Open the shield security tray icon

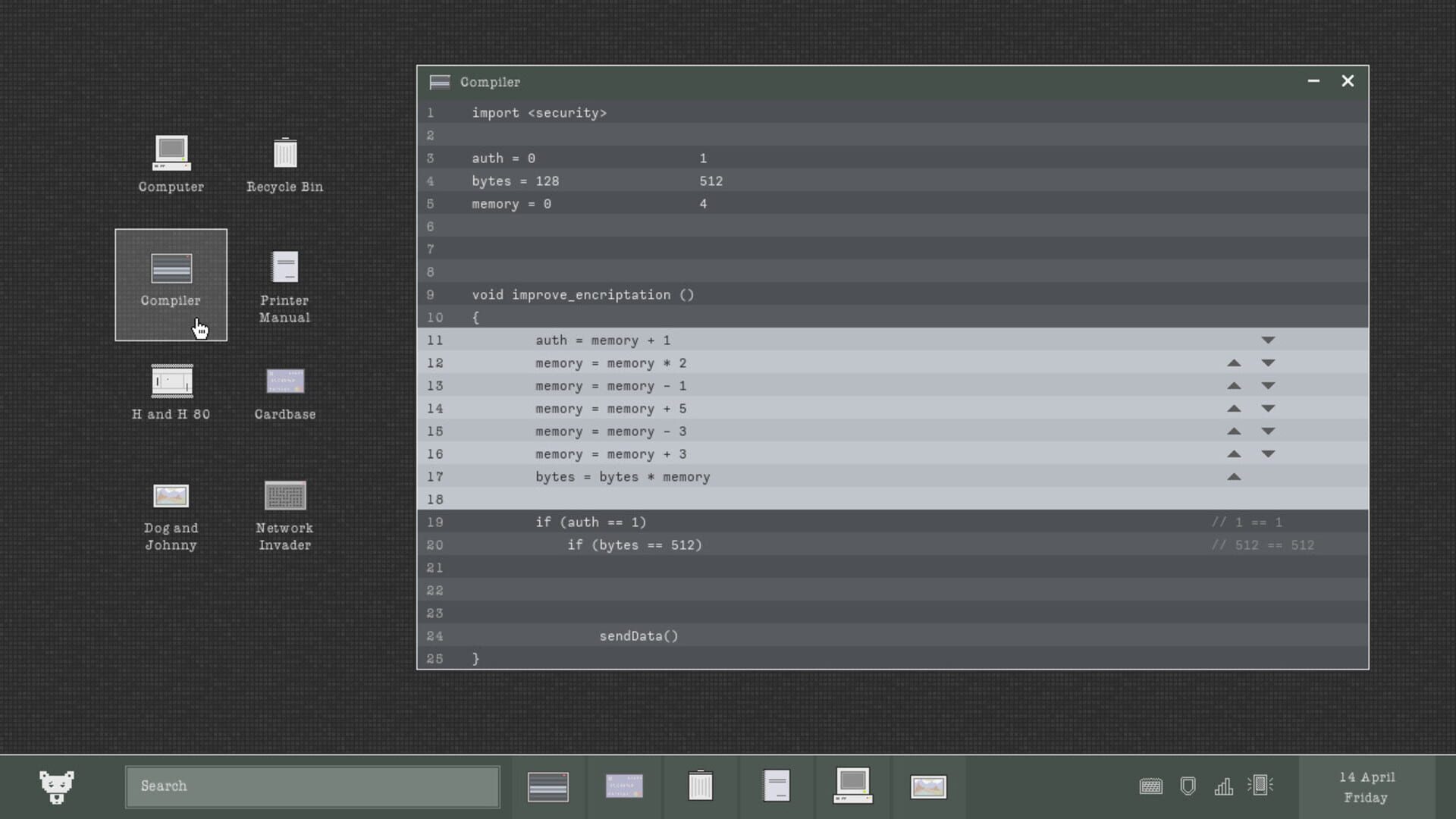(1187, 786)
